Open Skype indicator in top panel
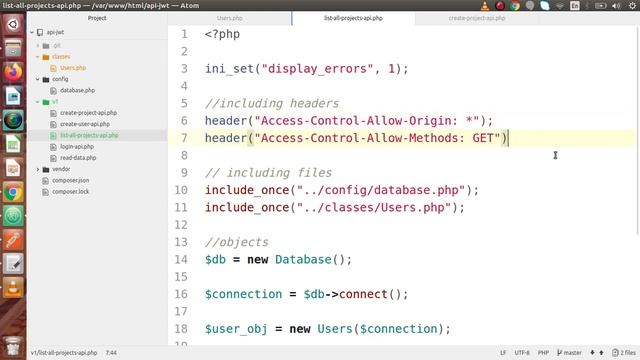Image resolution: width=640 pixels, height=360 pixels. pyautogui.click(x=545, y=5)
